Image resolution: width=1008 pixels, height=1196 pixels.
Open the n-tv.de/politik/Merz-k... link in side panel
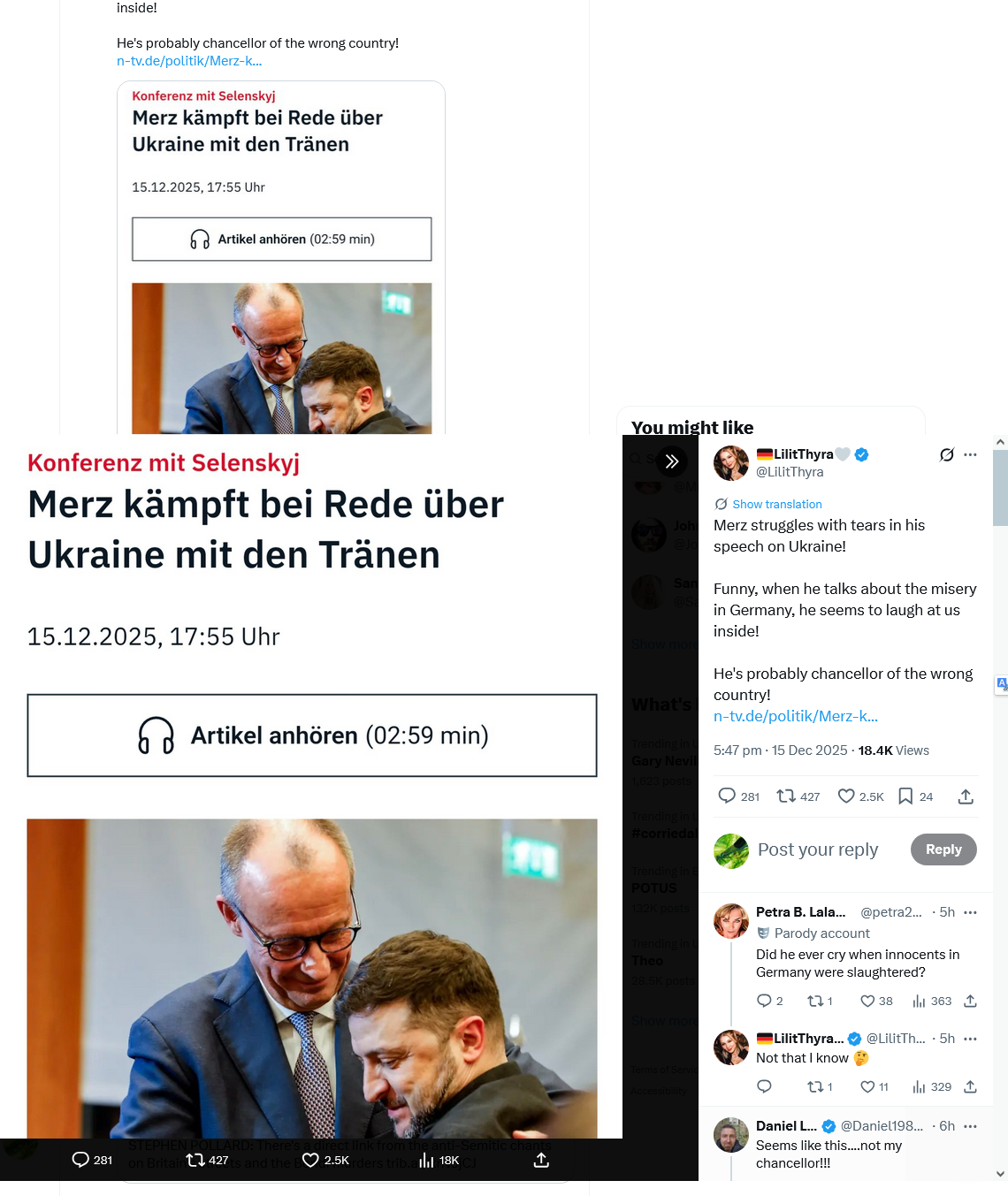(x=796, y=716)
